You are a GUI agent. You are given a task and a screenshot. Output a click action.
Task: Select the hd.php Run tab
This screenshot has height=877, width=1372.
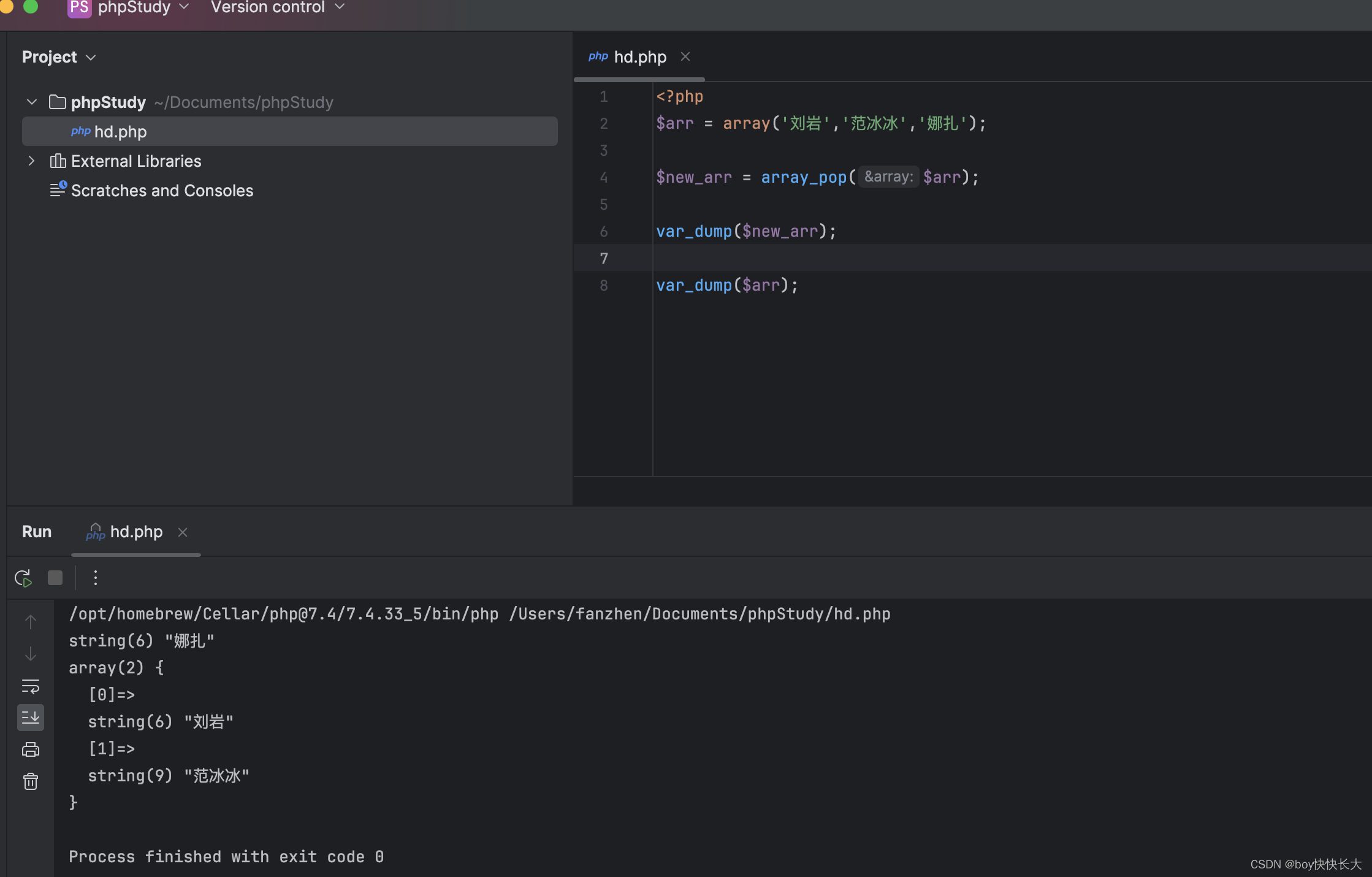click(x=136, y=532)
